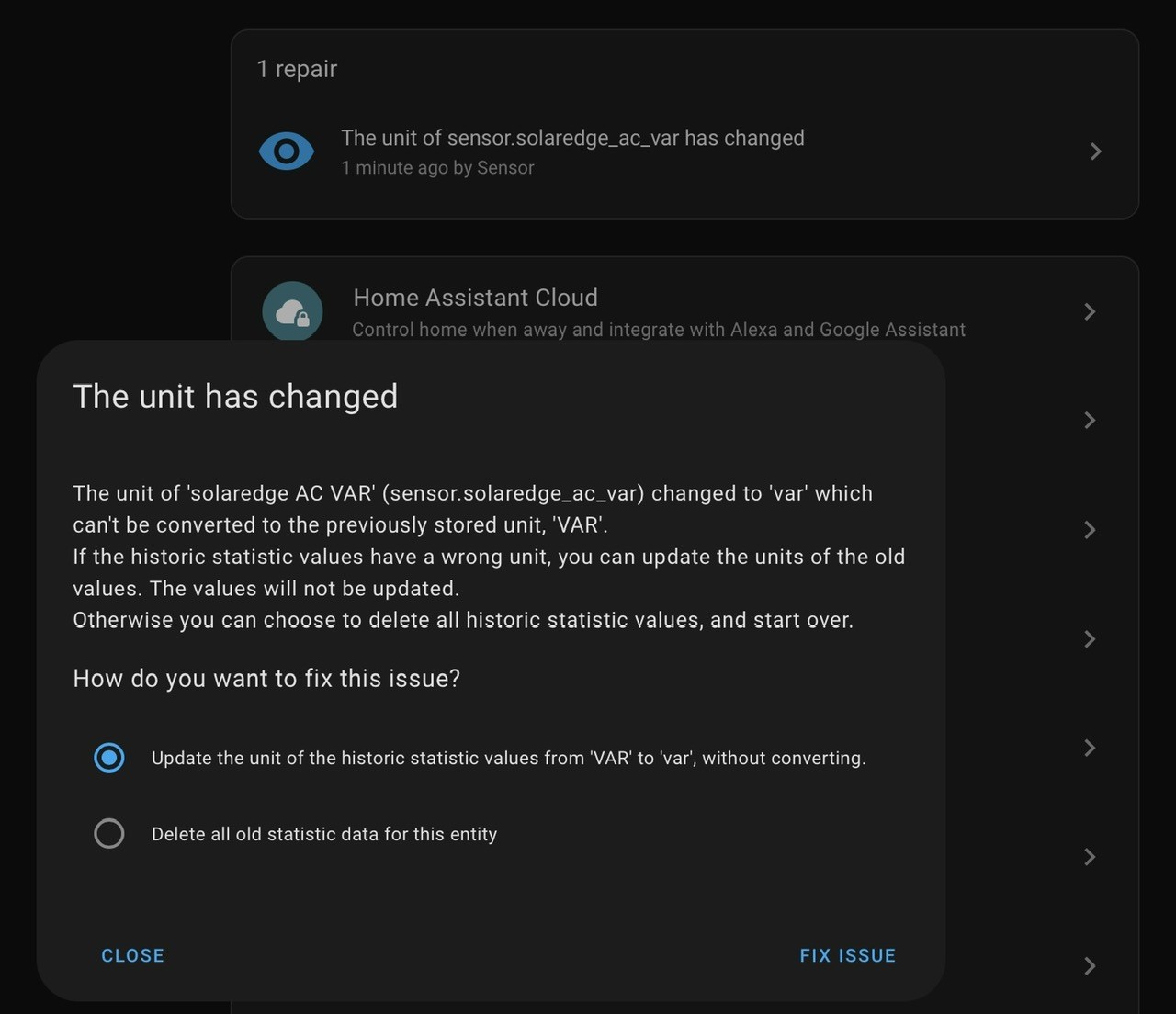Click the chevron right of the 'Update the unit' option
1176x1014 pixels.
coord(1090,748)
